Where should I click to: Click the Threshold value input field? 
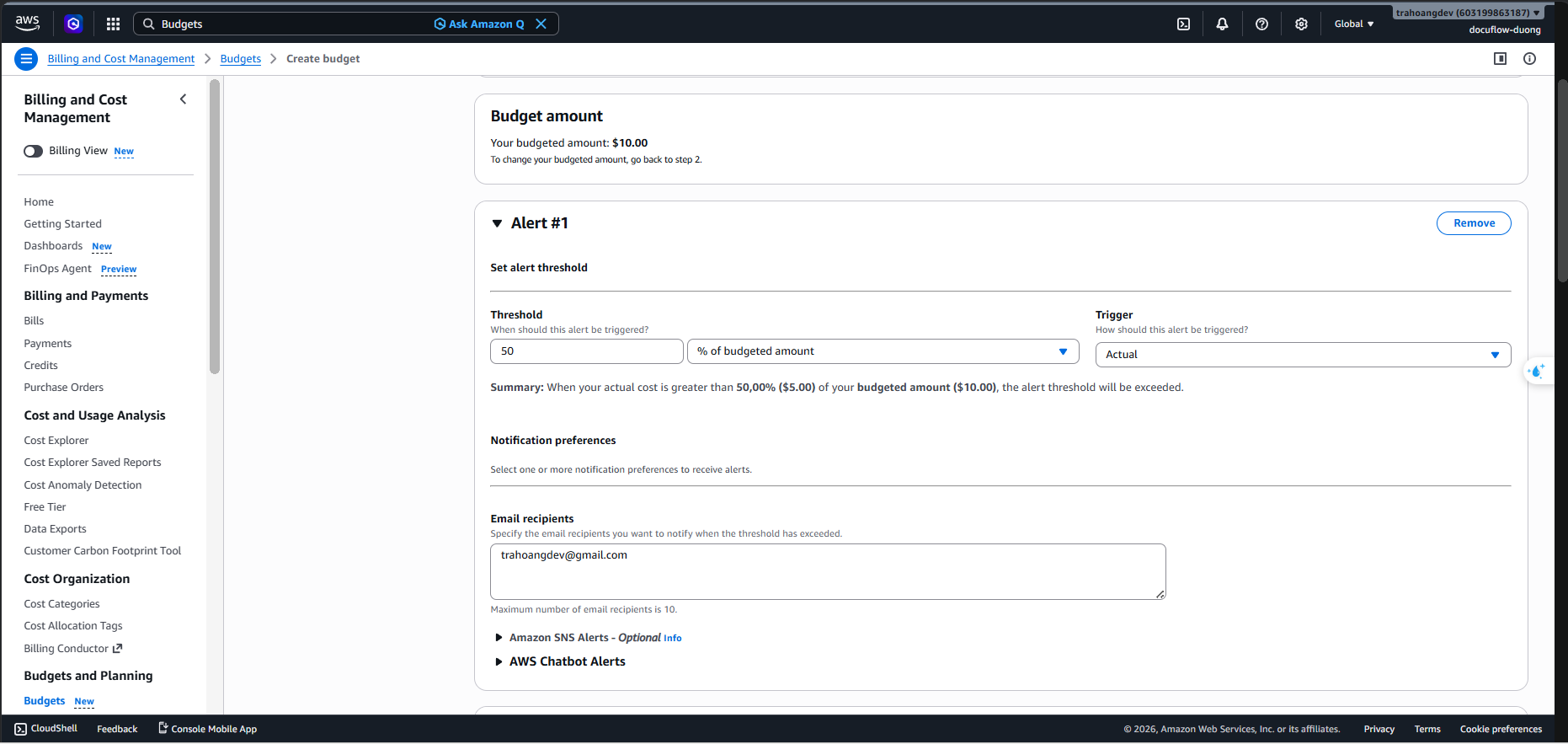coord(587,351)
